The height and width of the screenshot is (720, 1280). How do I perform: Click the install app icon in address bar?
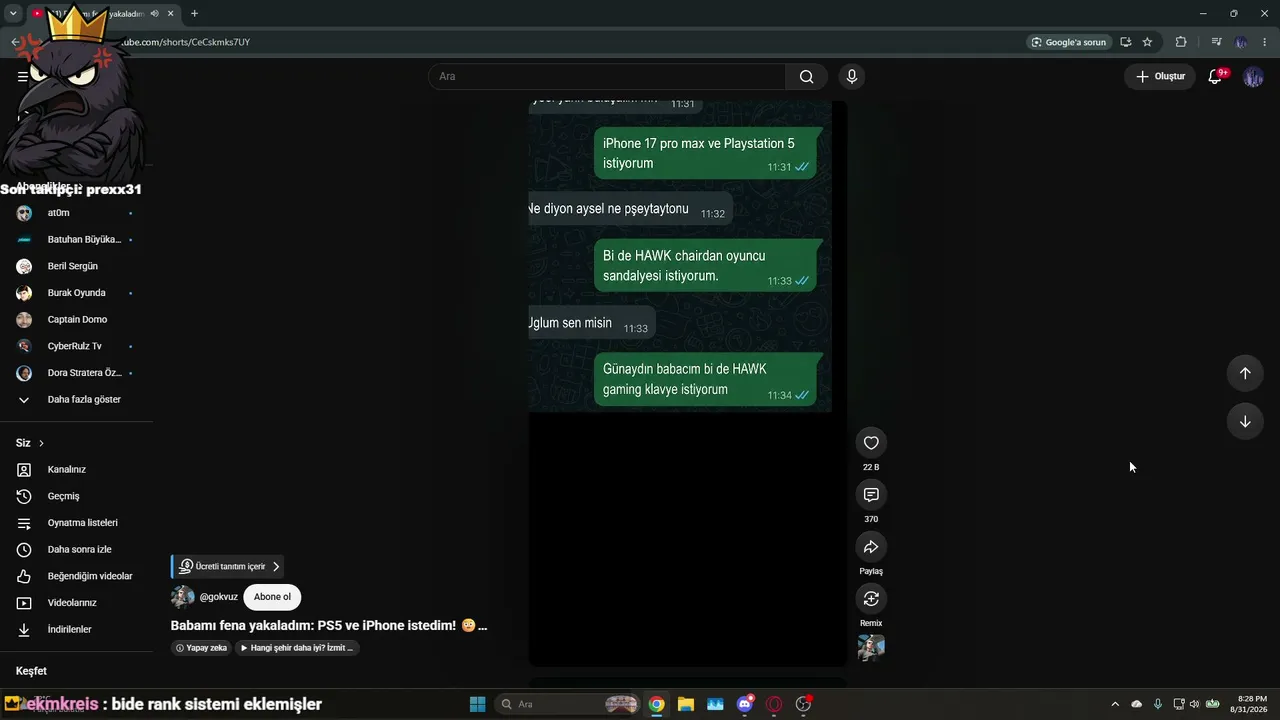click(1126, 42)
